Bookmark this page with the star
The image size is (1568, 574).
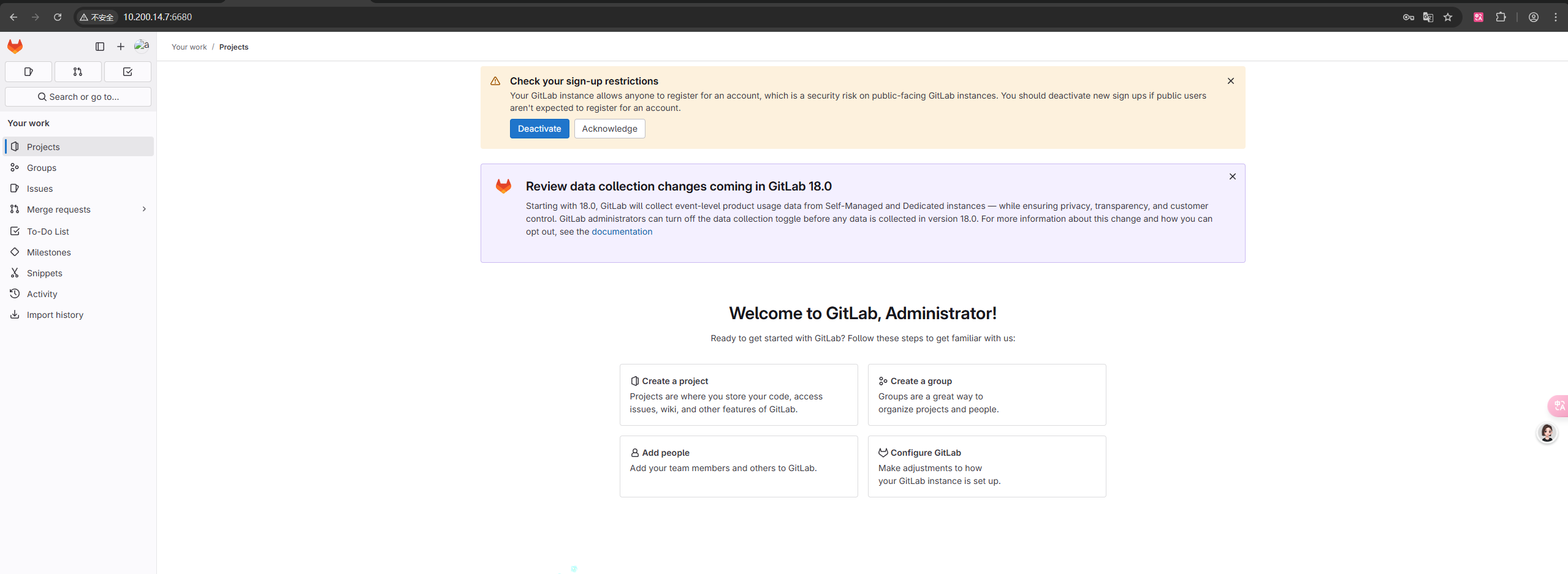pyautogui.click(x=1448, y=17)
